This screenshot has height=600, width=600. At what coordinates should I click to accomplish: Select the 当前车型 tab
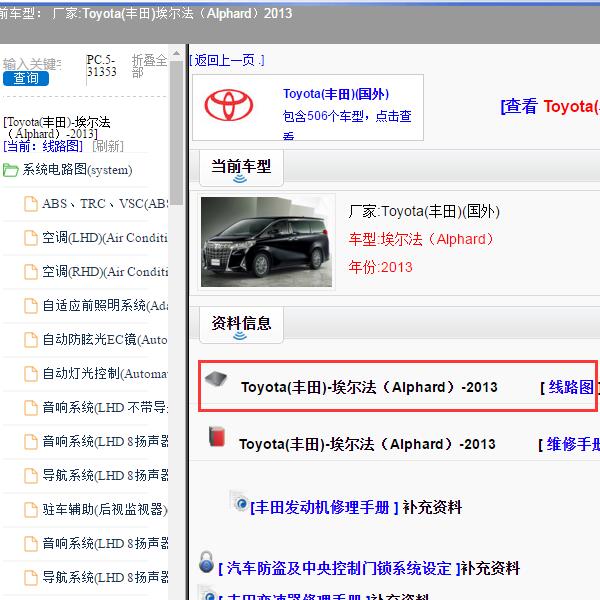click(x=241, y=168)
